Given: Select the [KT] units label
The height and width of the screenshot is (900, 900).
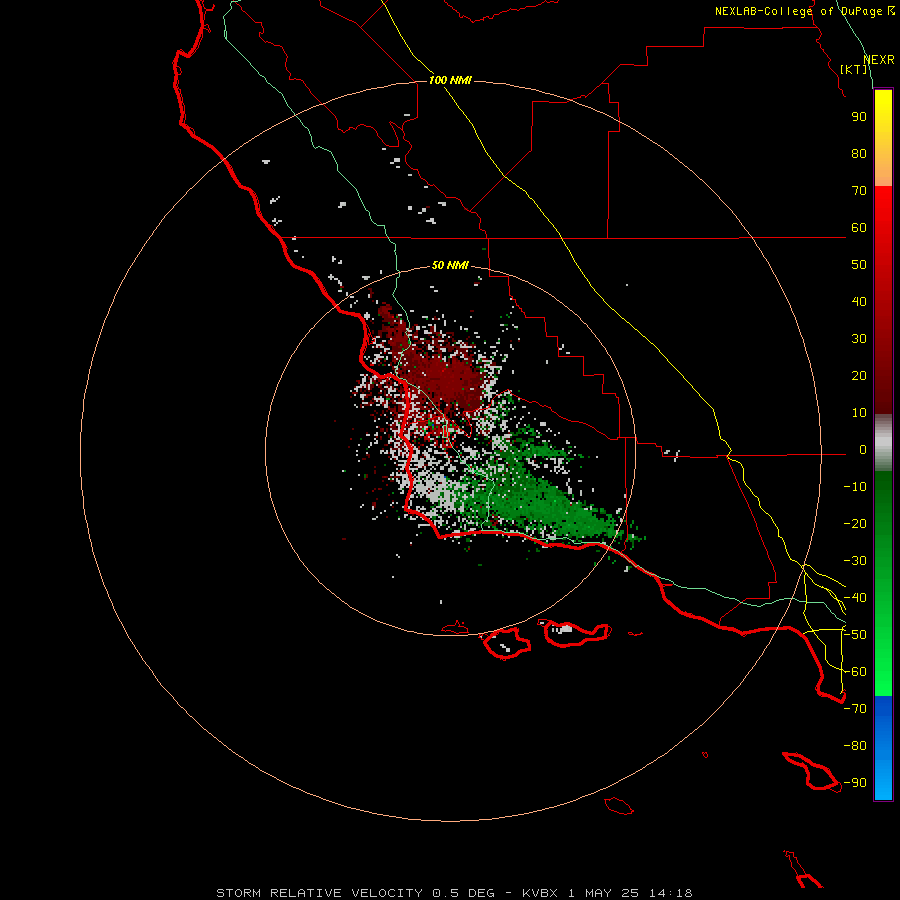Looking at the screenshot, I should click(854, 69).
